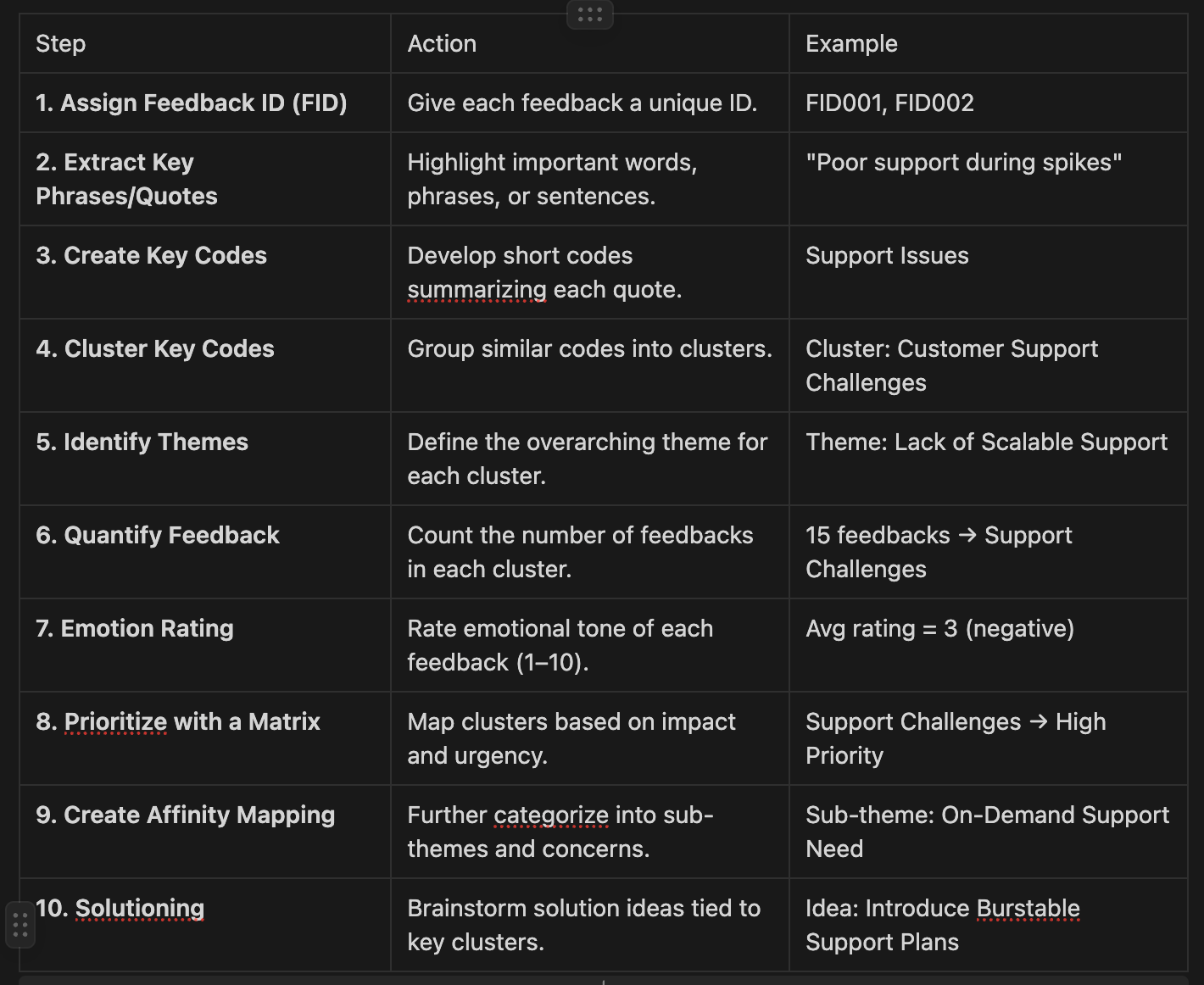Click the cell containing FID001, FID002
Viewport: 1204px width, 985px height.
pyautogui.click(x=989, y=103)
